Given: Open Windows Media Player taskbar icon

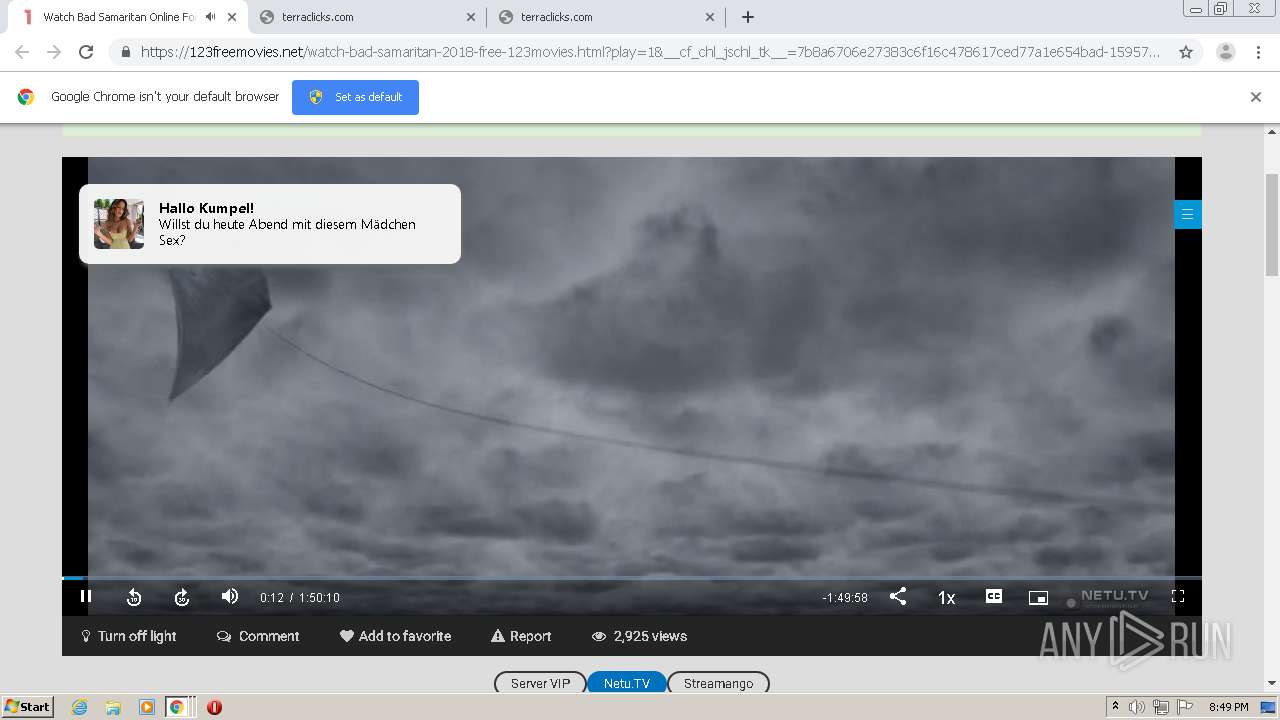Looking at the screenshot, I should (147, 707).
